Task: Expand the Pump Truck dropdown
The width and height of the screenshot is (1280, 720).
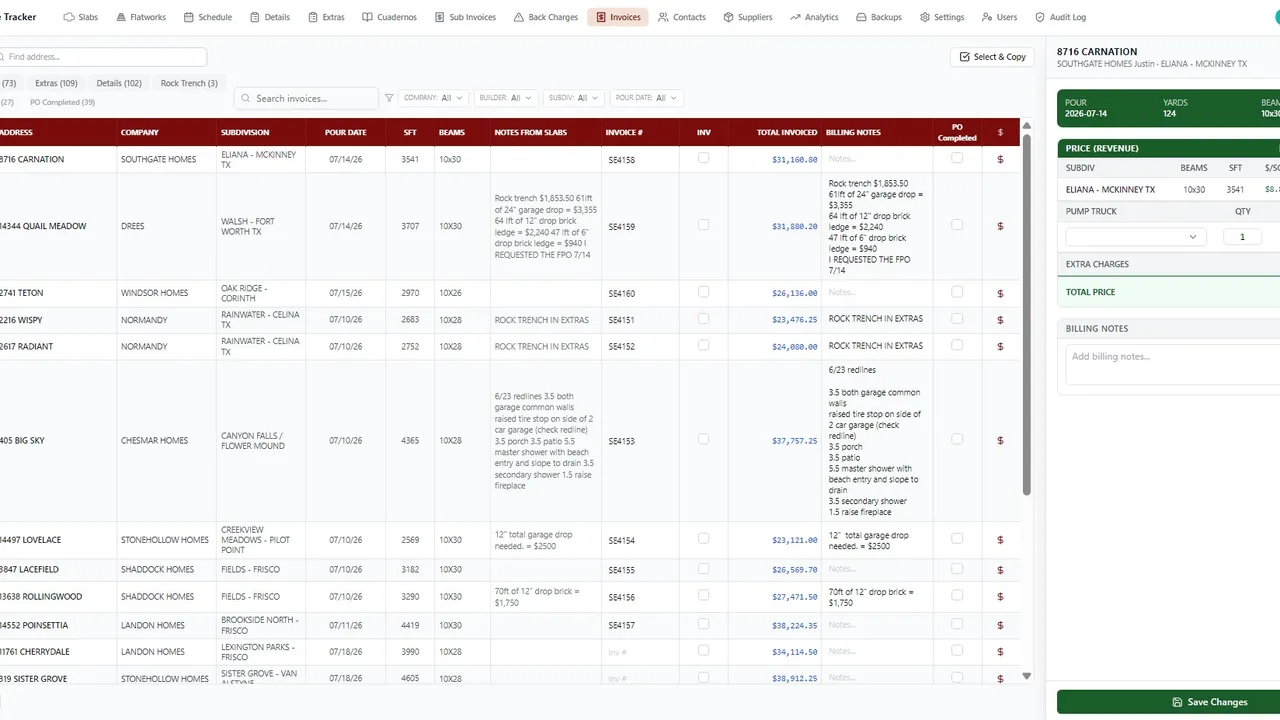Action: [x=1136, y=237]
